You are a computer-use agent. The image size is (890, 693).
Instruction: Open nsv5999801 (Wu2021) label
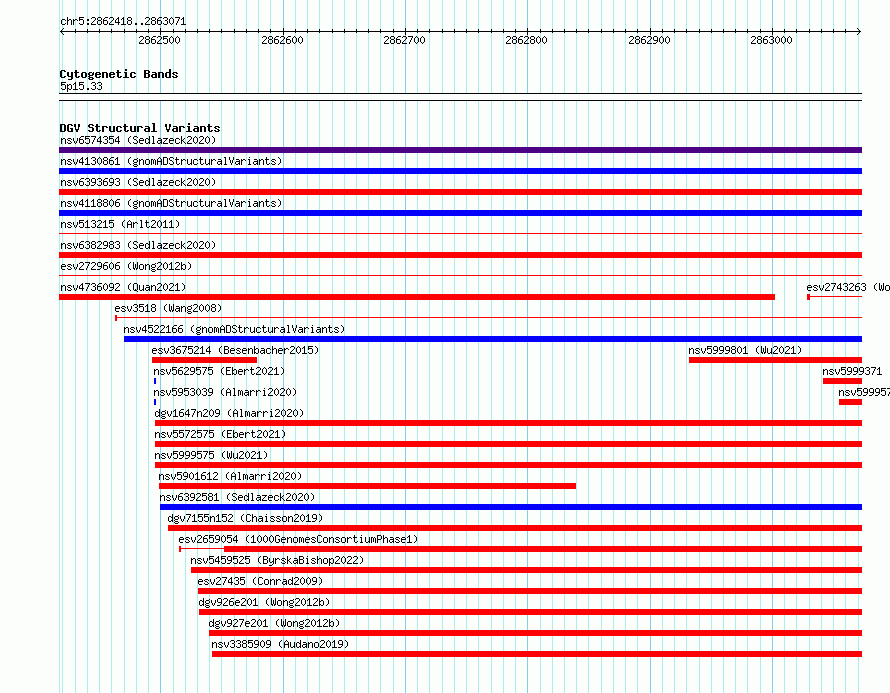pos(745,350)
